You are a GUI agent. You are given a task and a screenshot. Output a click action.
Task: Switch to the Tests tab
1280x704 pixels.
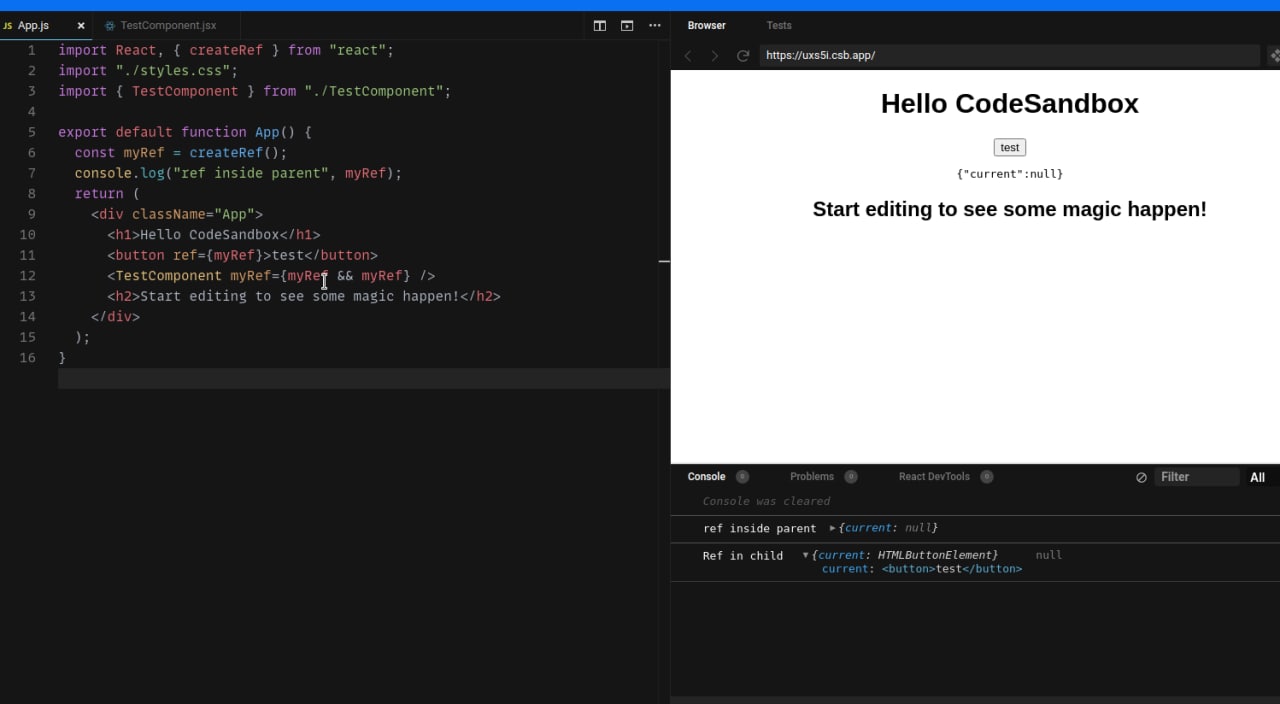779,26
